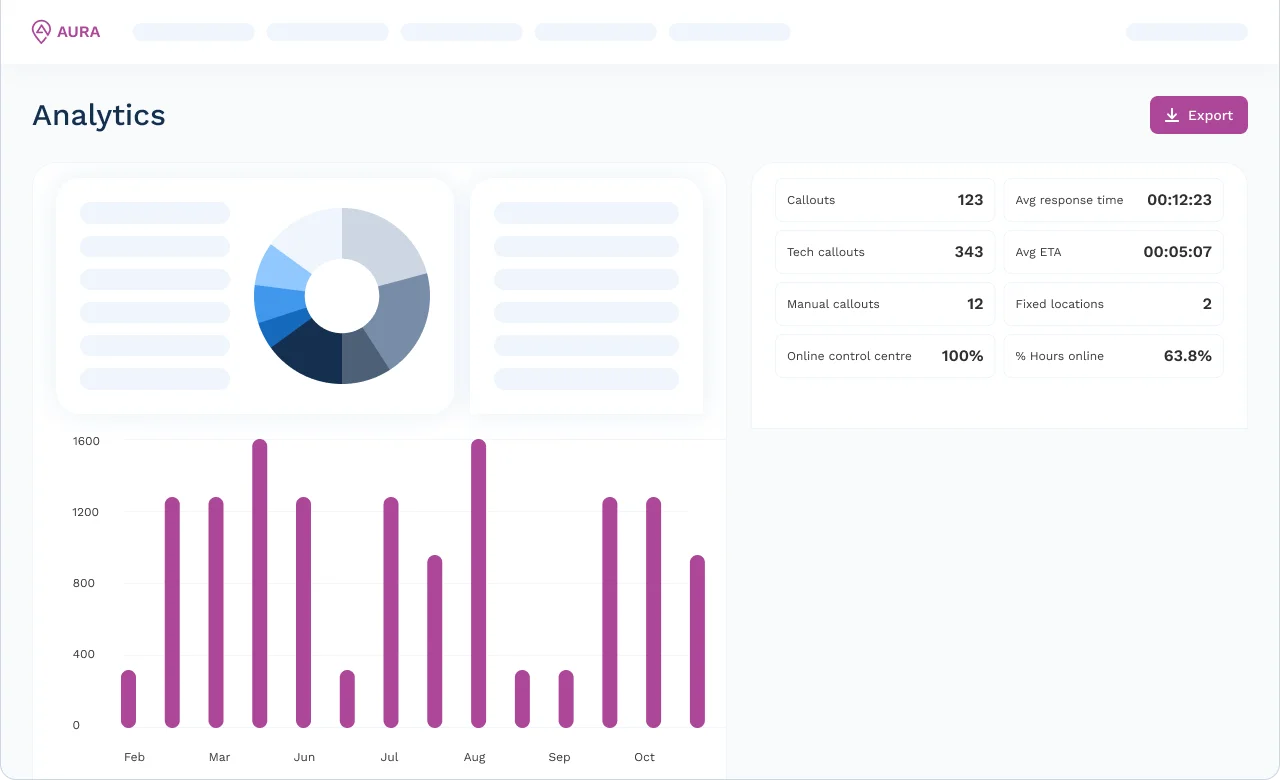Open the Tech callouts stat card
This screenshot has width=1280, height=780.
click(x=884, y=252)
